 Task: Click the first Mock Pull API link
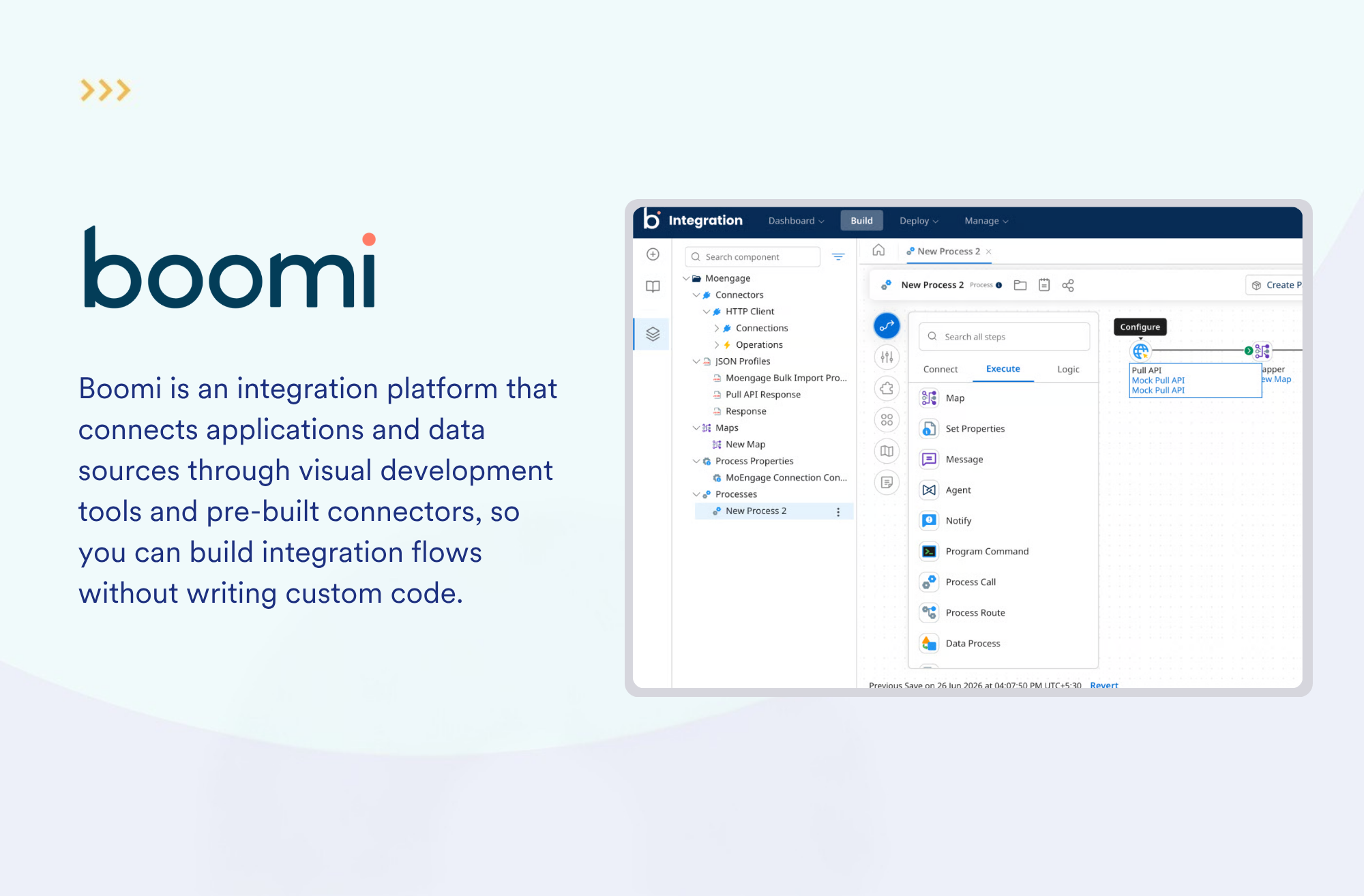tap(1158, 380)
